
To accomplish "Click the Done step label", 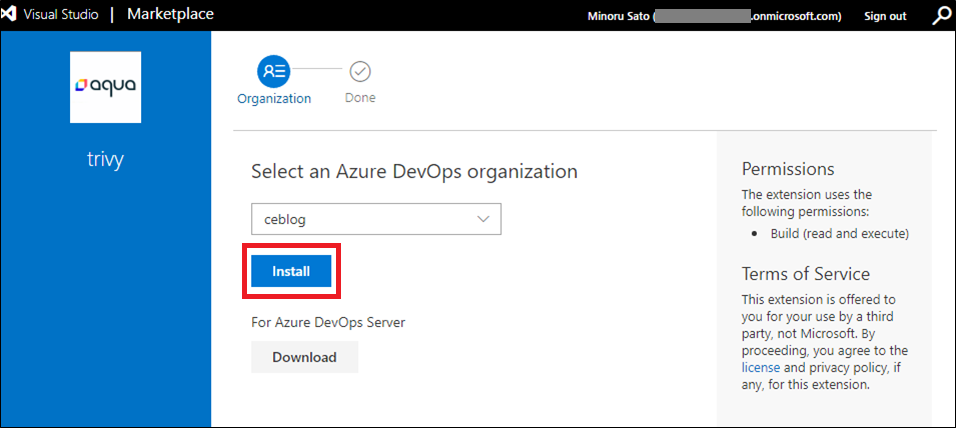I will (360, 98).
